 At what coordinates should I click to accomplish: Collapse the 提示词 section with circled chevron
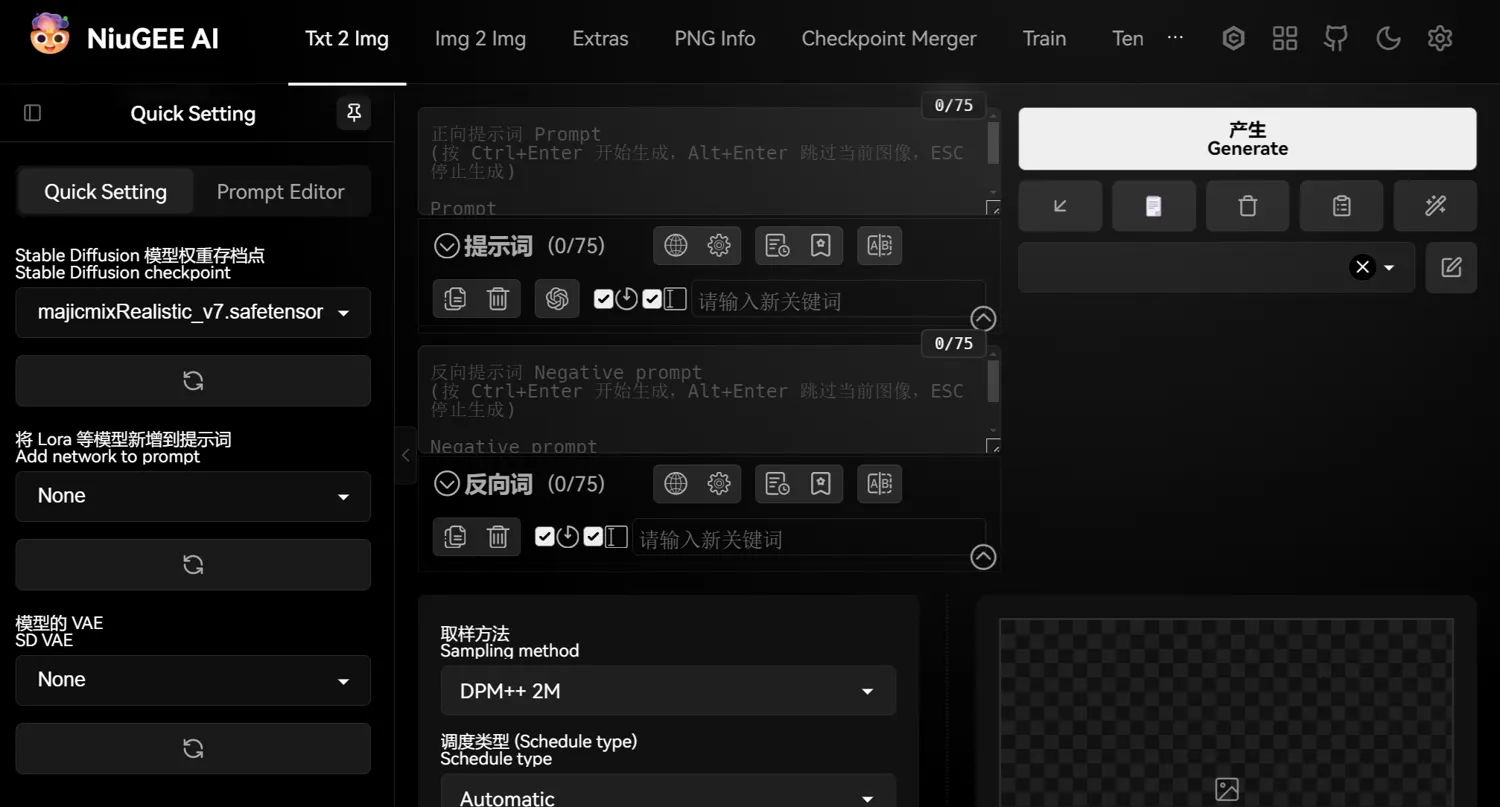(x=446, y=246)
